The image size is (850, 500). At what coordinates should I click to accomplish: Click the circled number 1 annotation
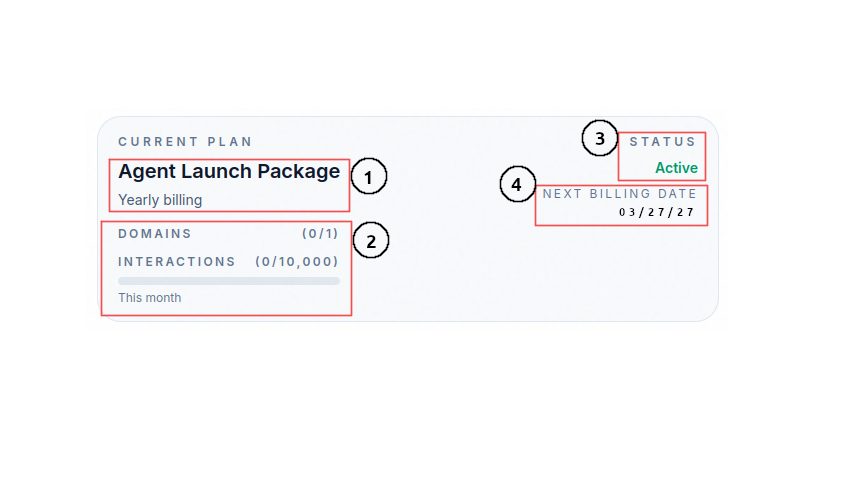[368, 179]
